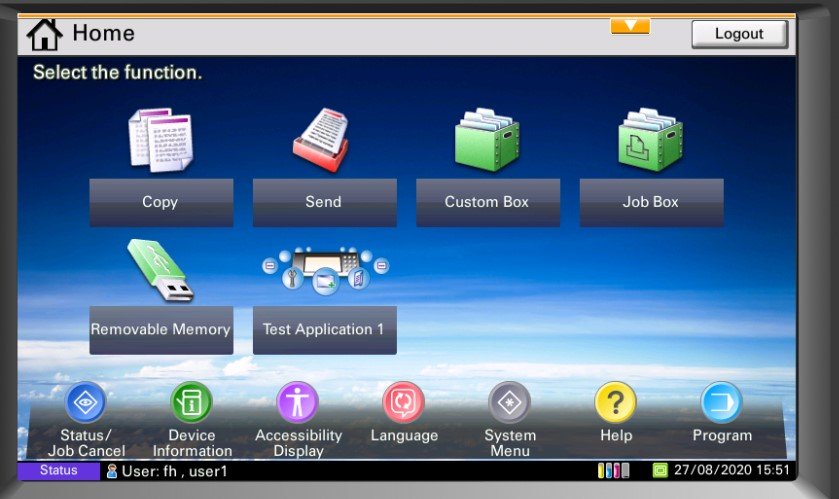Click the date and time display
839x499 pixels.
click(732, 470)
